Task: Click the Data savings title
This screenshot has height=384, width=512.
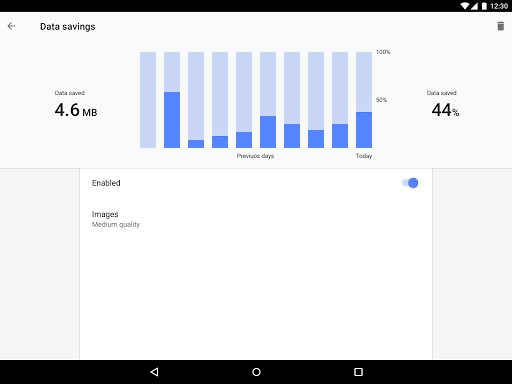Action: click(x=68, y=27)
